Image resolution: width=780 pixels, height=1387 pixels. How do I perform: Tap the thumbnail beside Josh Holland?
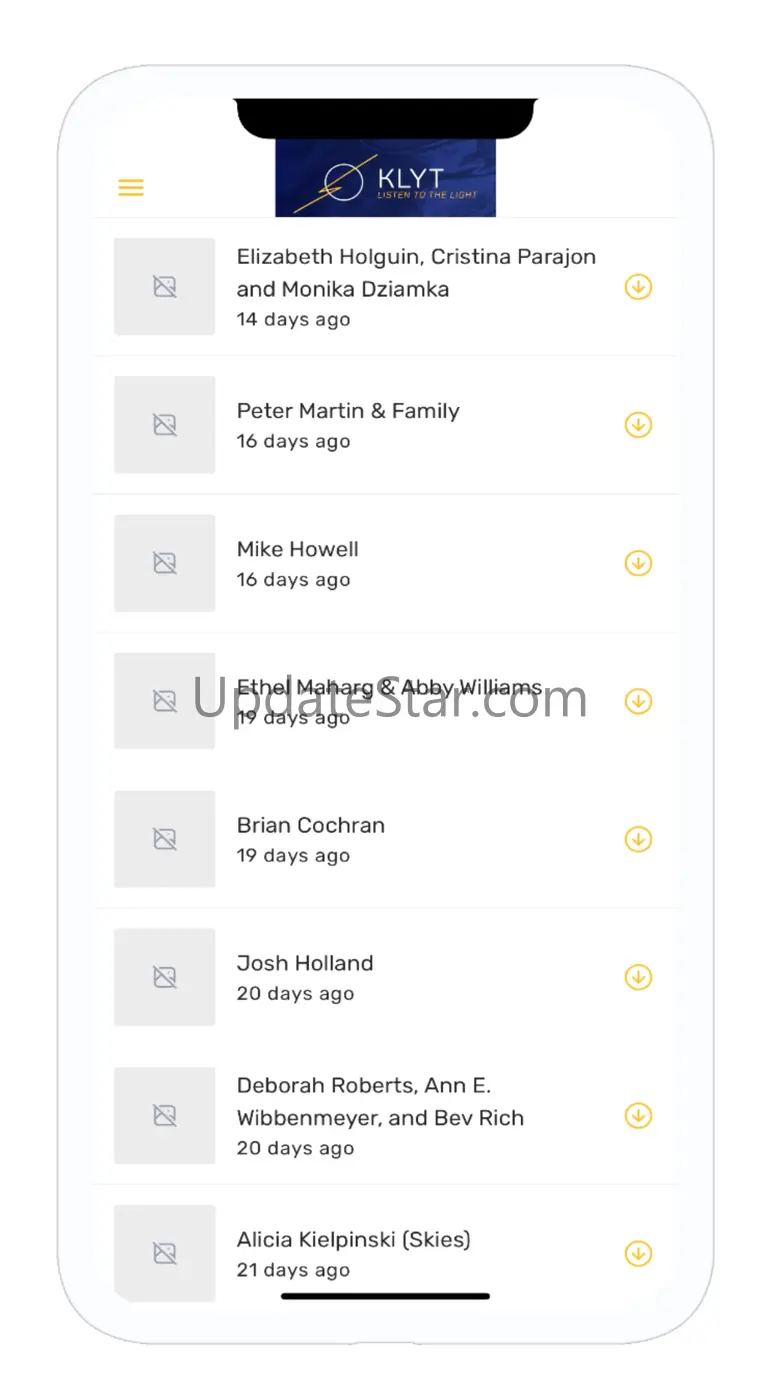point(165,977)
